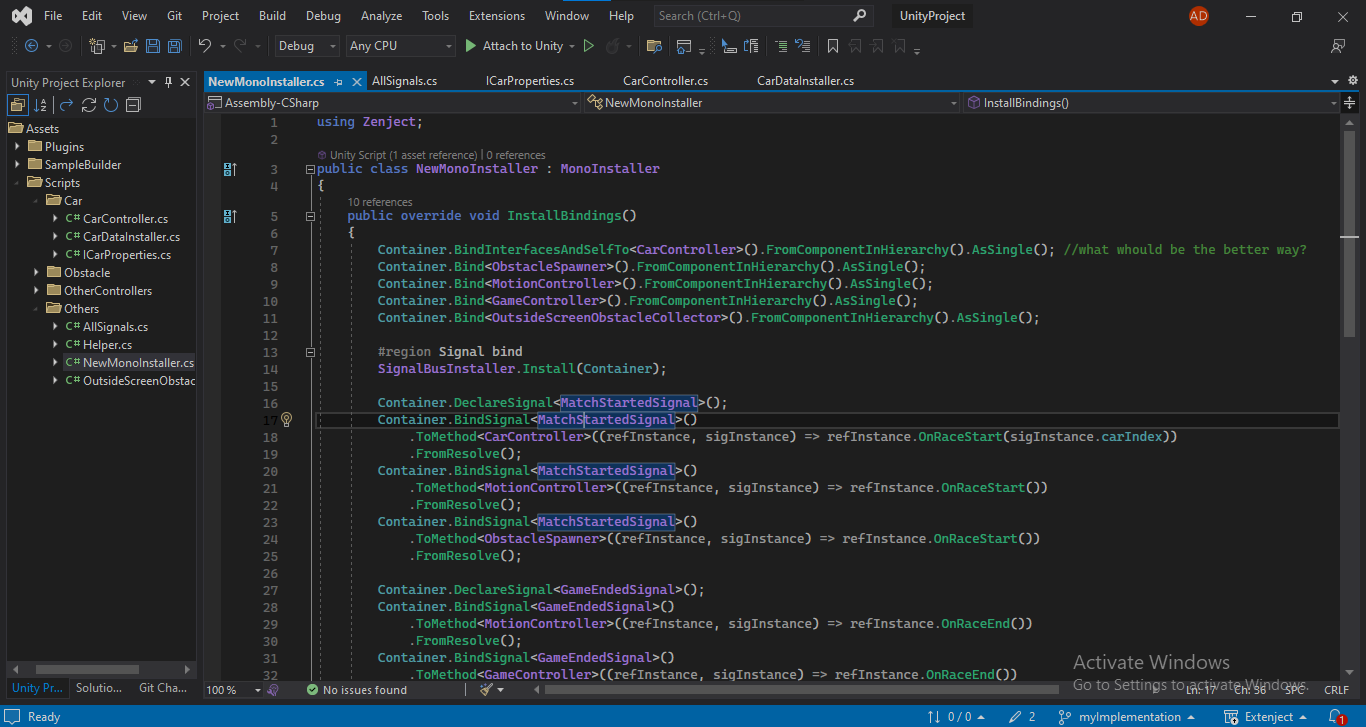Click the Live Share feedback icon
Image resolution: width=1366 pixels, height=727 pixels.
(1338, 46)
